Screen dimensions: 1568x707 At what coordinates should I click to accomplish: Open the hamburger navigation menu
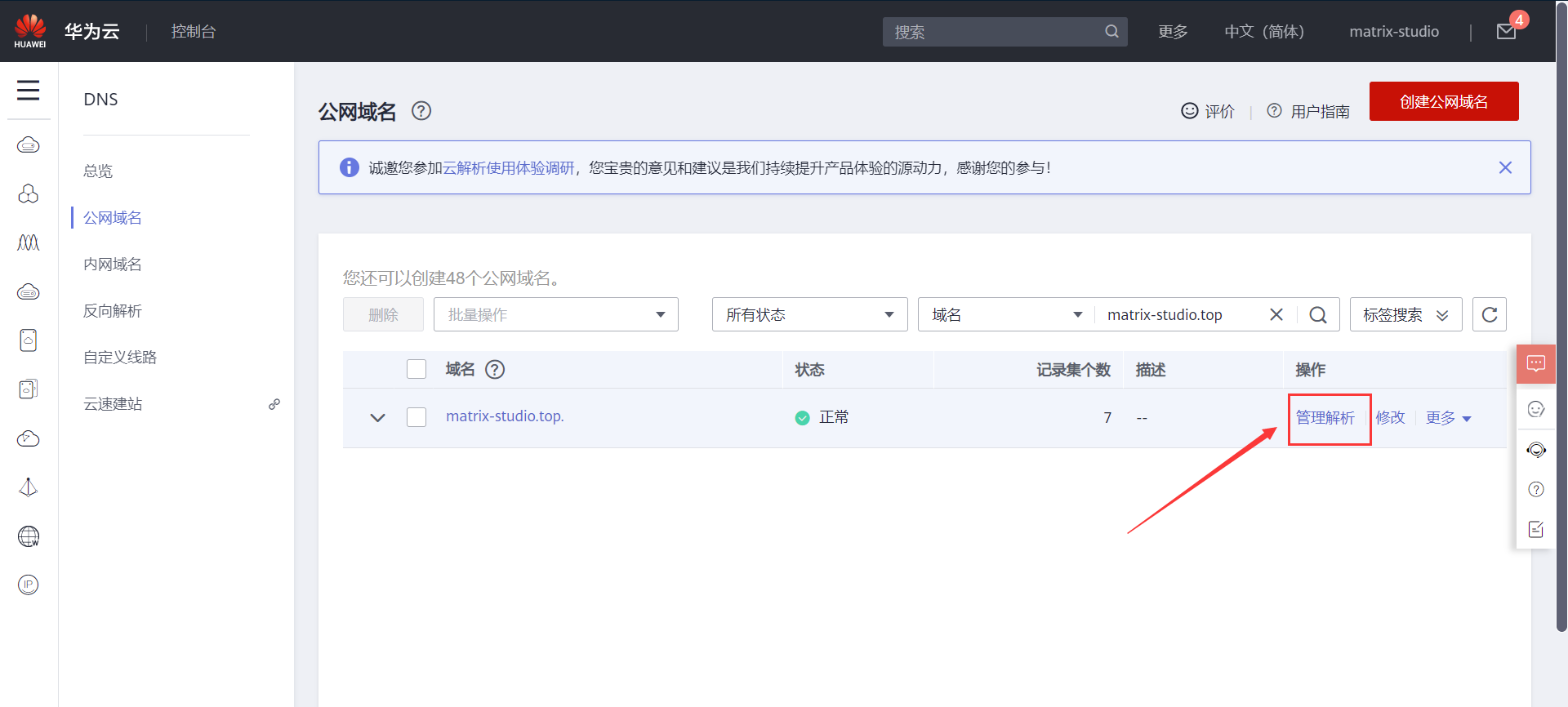29,90
